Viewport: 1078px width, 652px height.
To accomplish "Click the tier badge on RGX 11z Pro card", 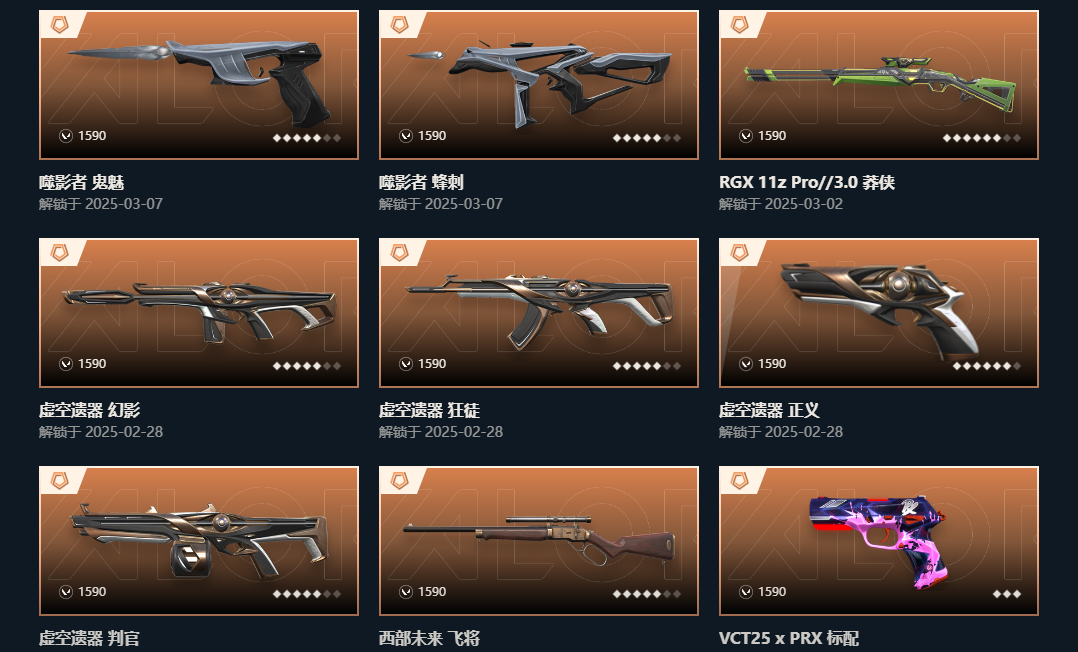I will point(739,25).
